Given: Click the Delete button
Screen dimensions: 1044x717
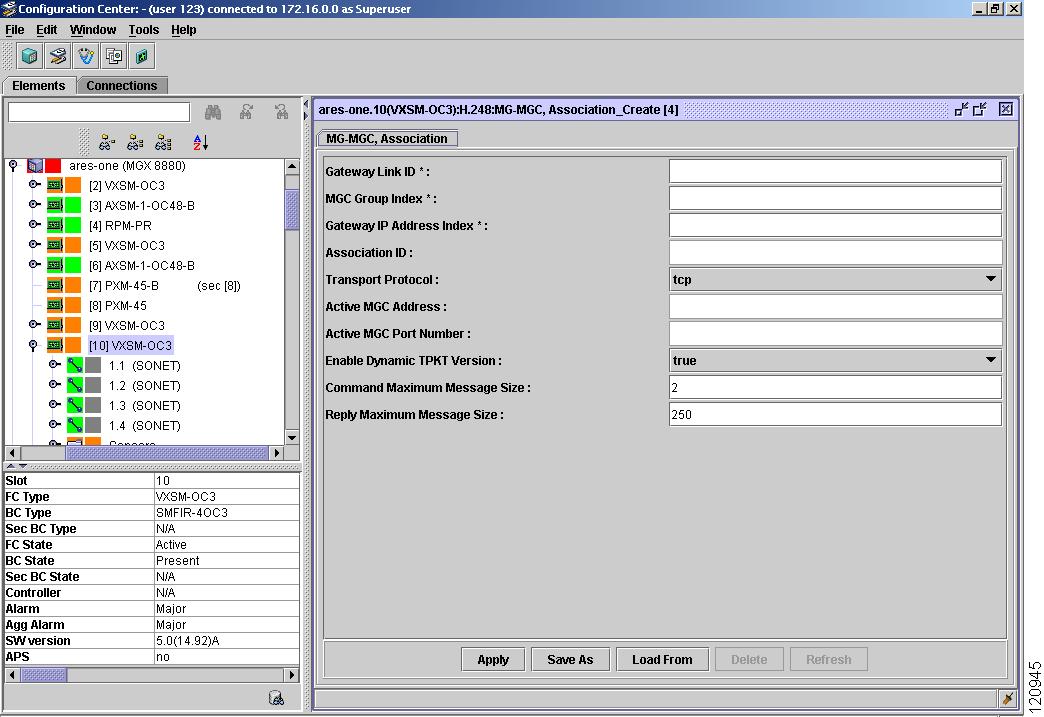Looking at the screenshot, I should 749,660.
